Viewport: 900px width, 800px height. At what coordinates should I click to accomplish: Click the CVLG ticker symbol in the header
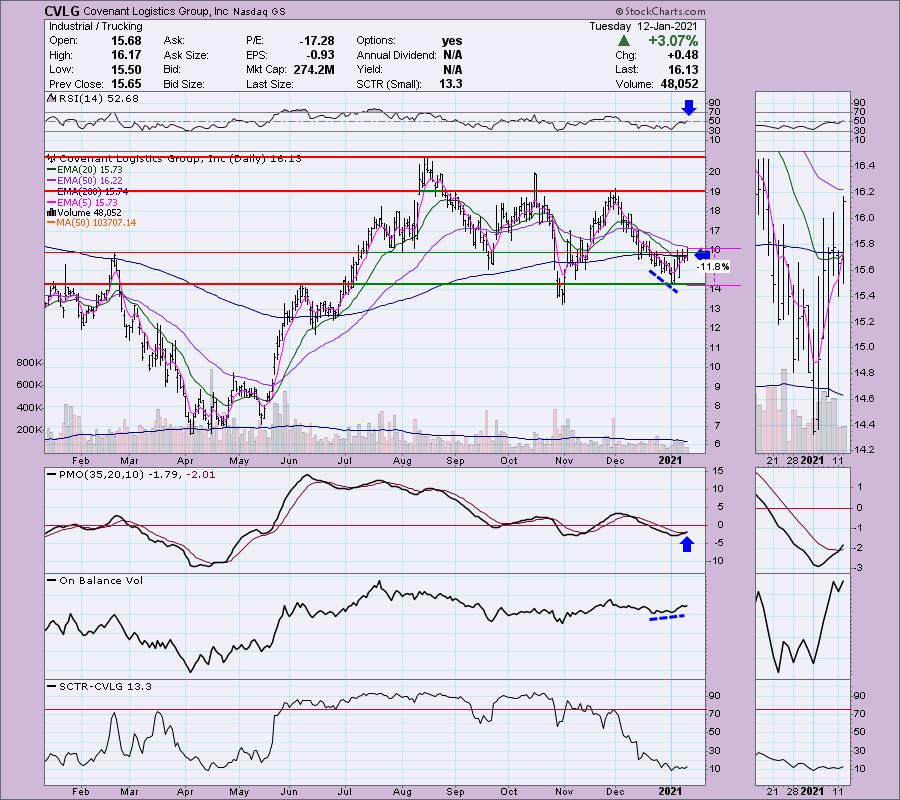click(x=63, y=11)
